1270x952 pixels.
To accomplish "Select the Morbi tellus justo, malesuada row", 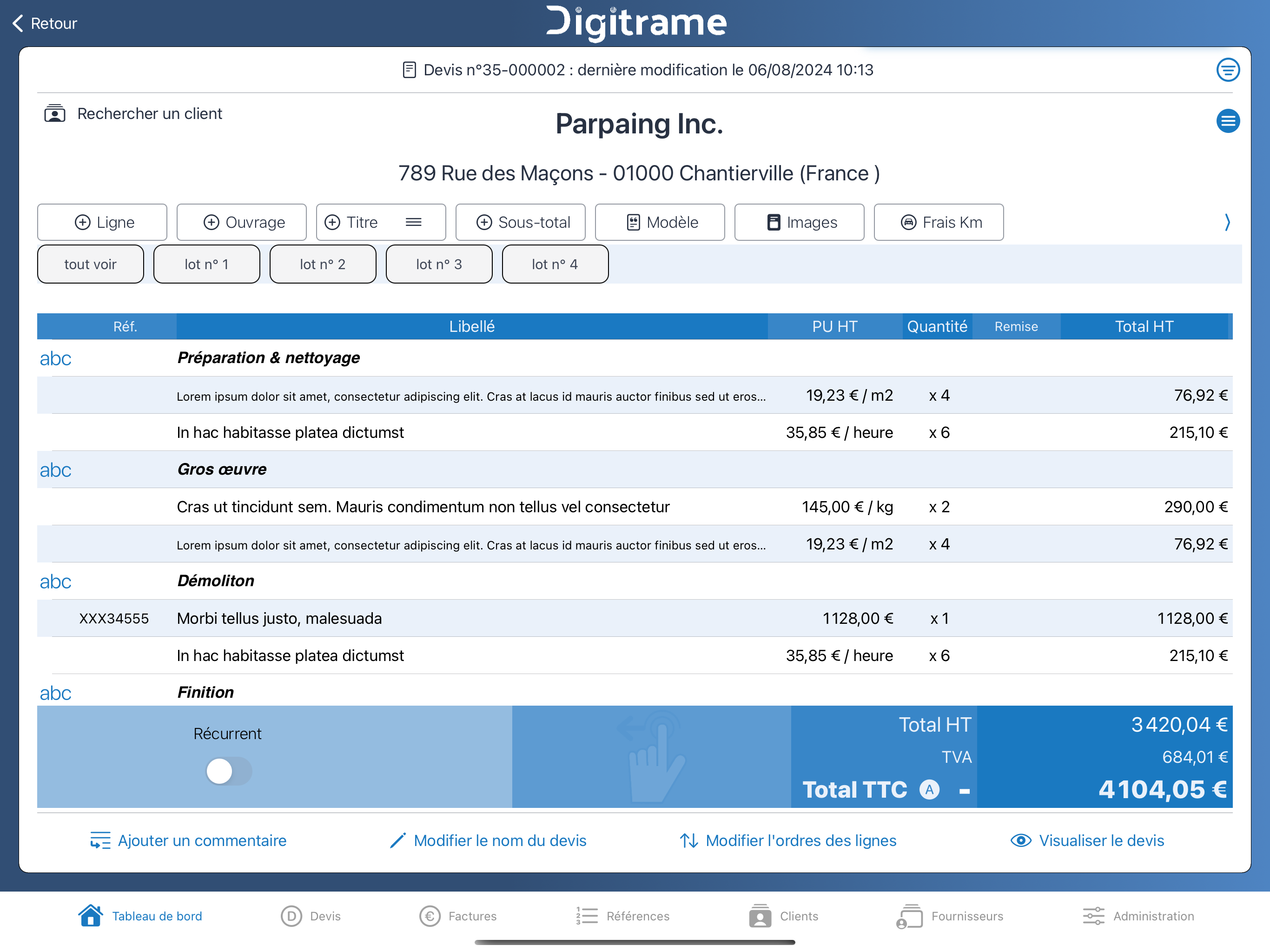I will coord(635,618).
